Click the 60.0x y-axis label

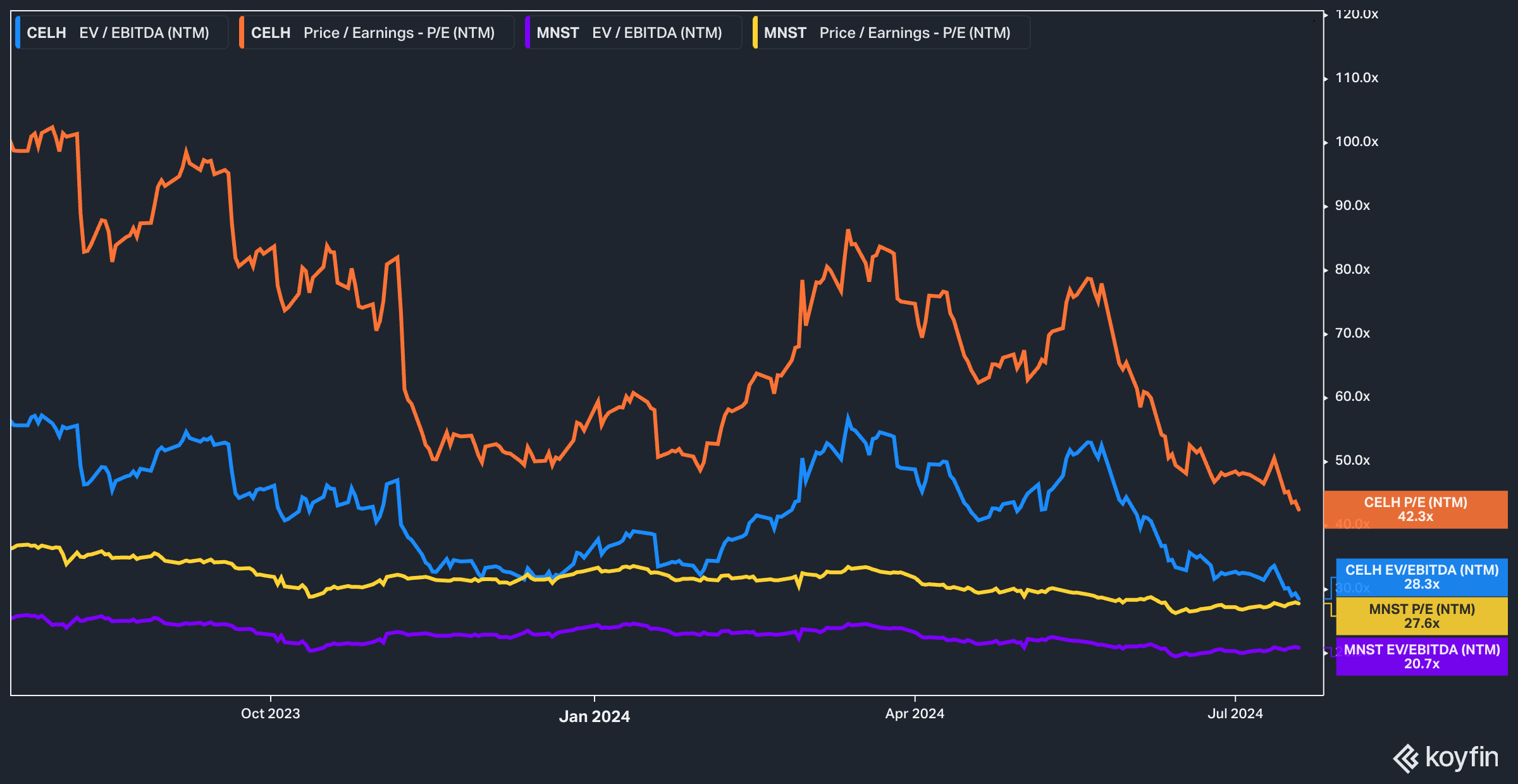pos(1352,396)
